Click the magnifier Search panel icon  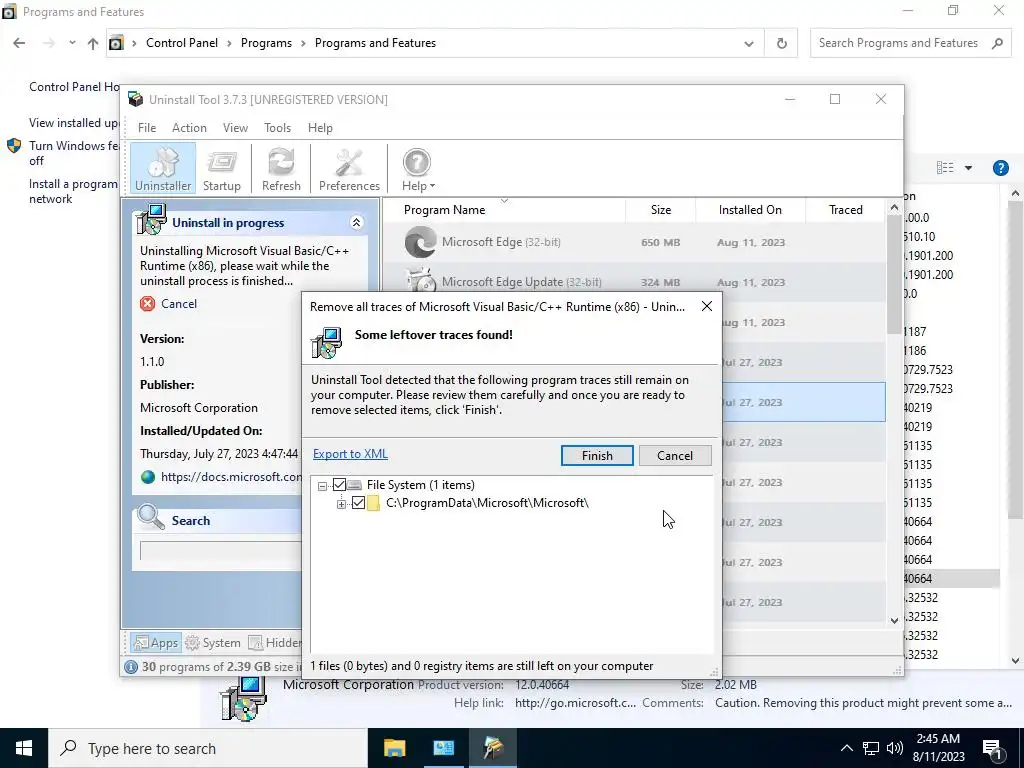click(x=151, y=517)
